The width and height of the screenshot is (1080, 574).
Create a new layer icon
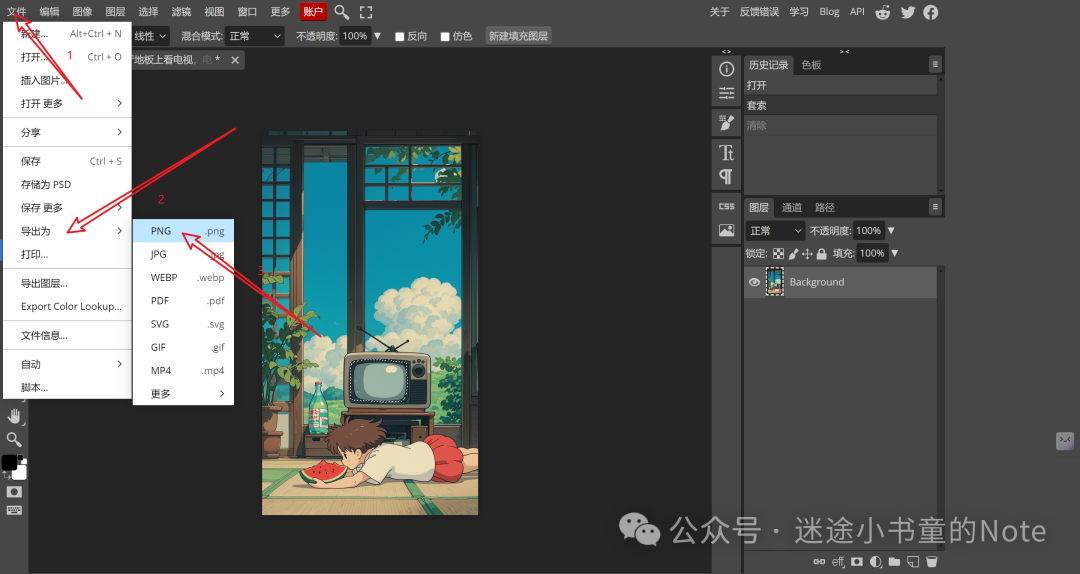[x=913, y=562]
